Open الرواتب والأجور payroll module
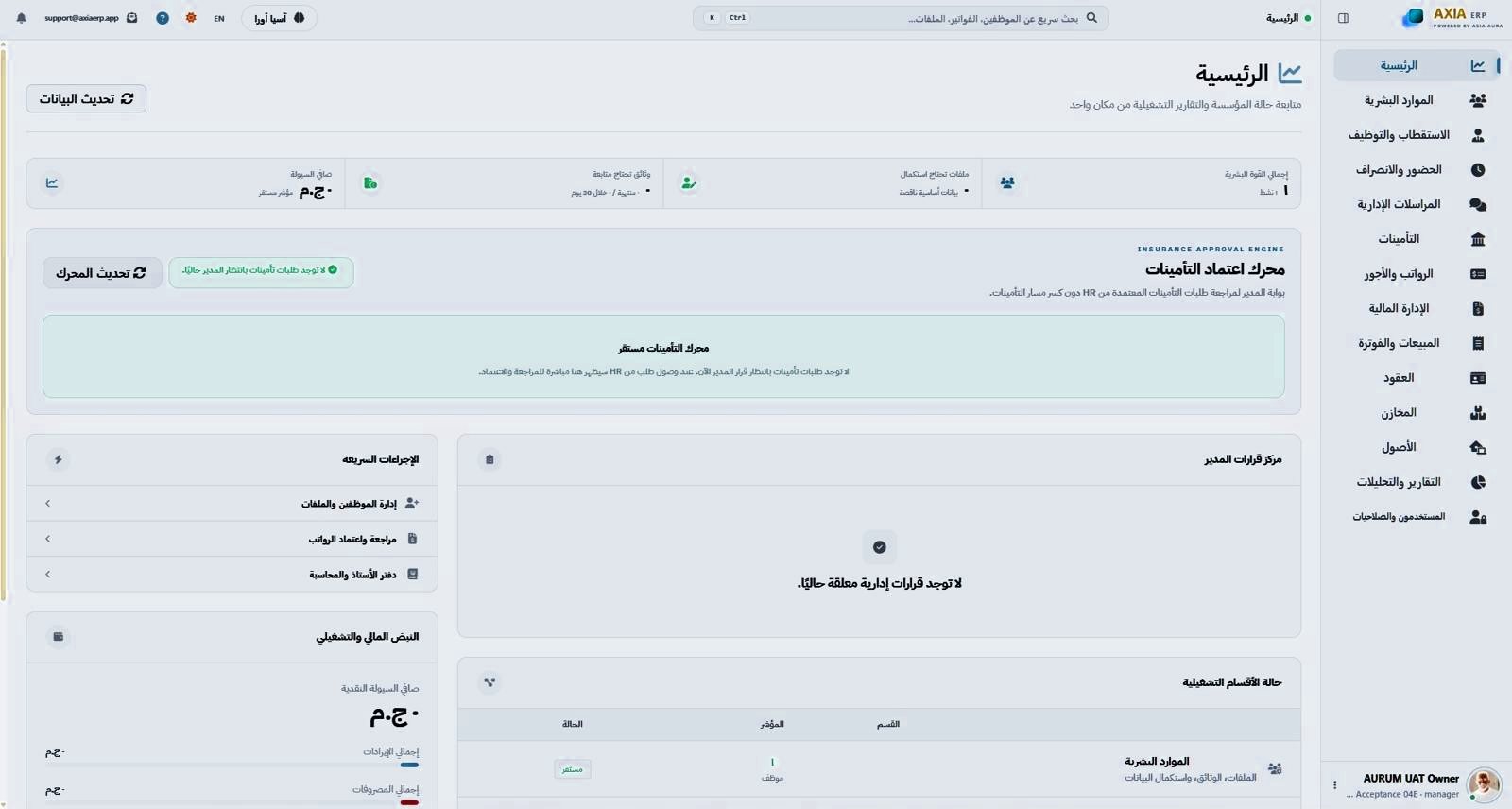The height and width of the screenshot is (809, 1512). (1417, 274)
